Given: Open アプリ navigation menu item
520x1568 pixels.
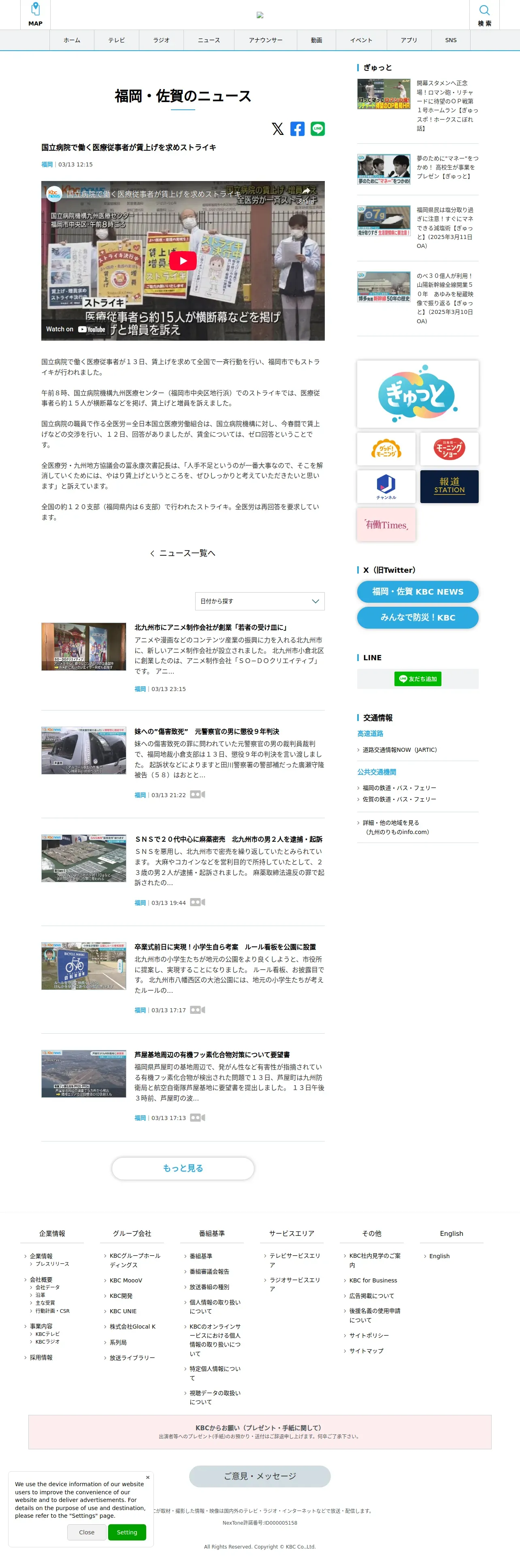Looking at the screenshot, I should (x=409, y=40).
